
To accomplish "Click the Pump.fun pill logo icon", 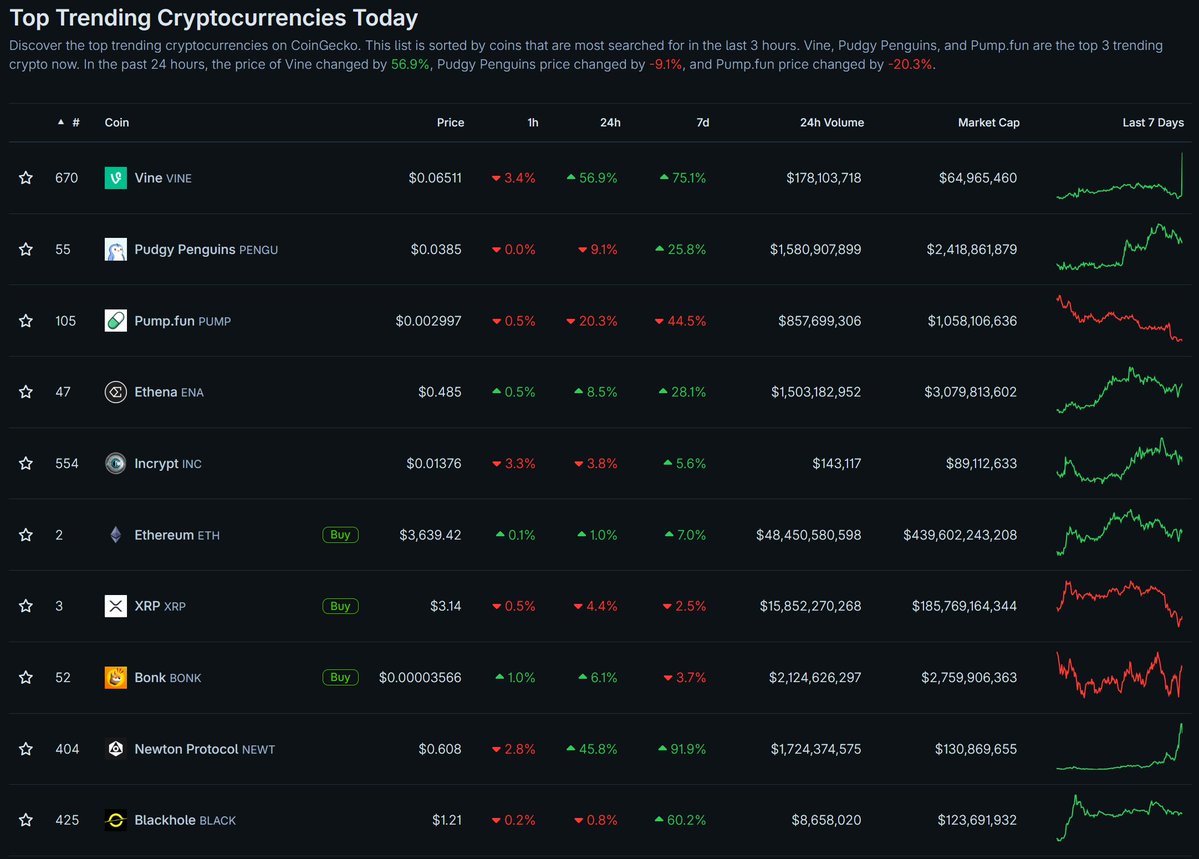I will 115,320.
